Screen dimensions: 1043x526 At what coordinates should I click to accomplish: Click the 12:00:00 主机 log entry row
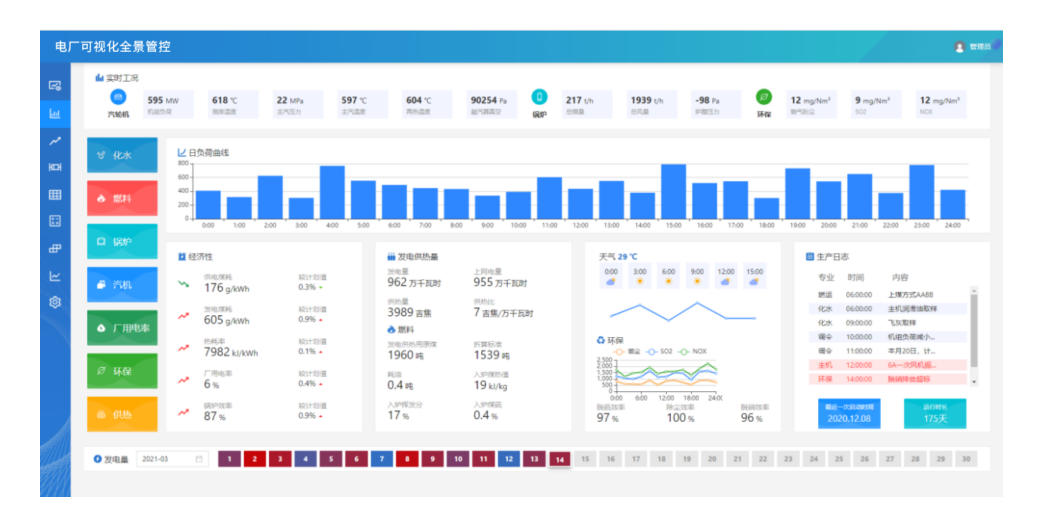coord(891,365)
